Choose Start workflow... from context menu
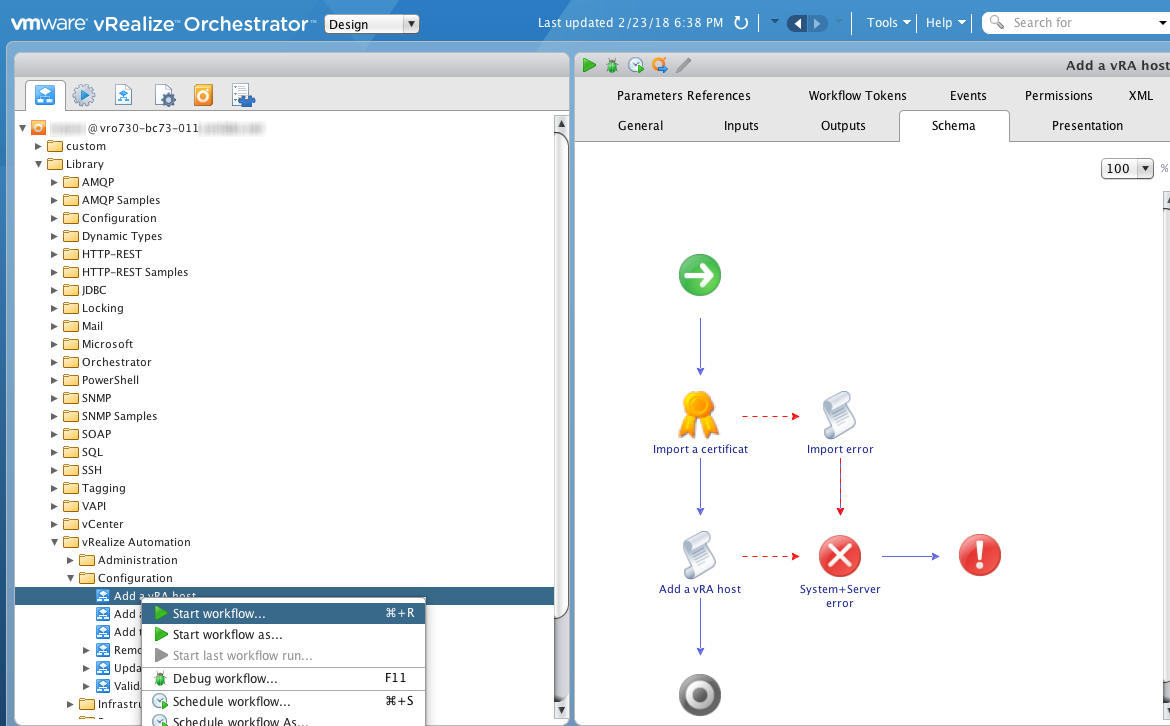Viewport: 1170px width, 726px height. [x=284, y=613]
